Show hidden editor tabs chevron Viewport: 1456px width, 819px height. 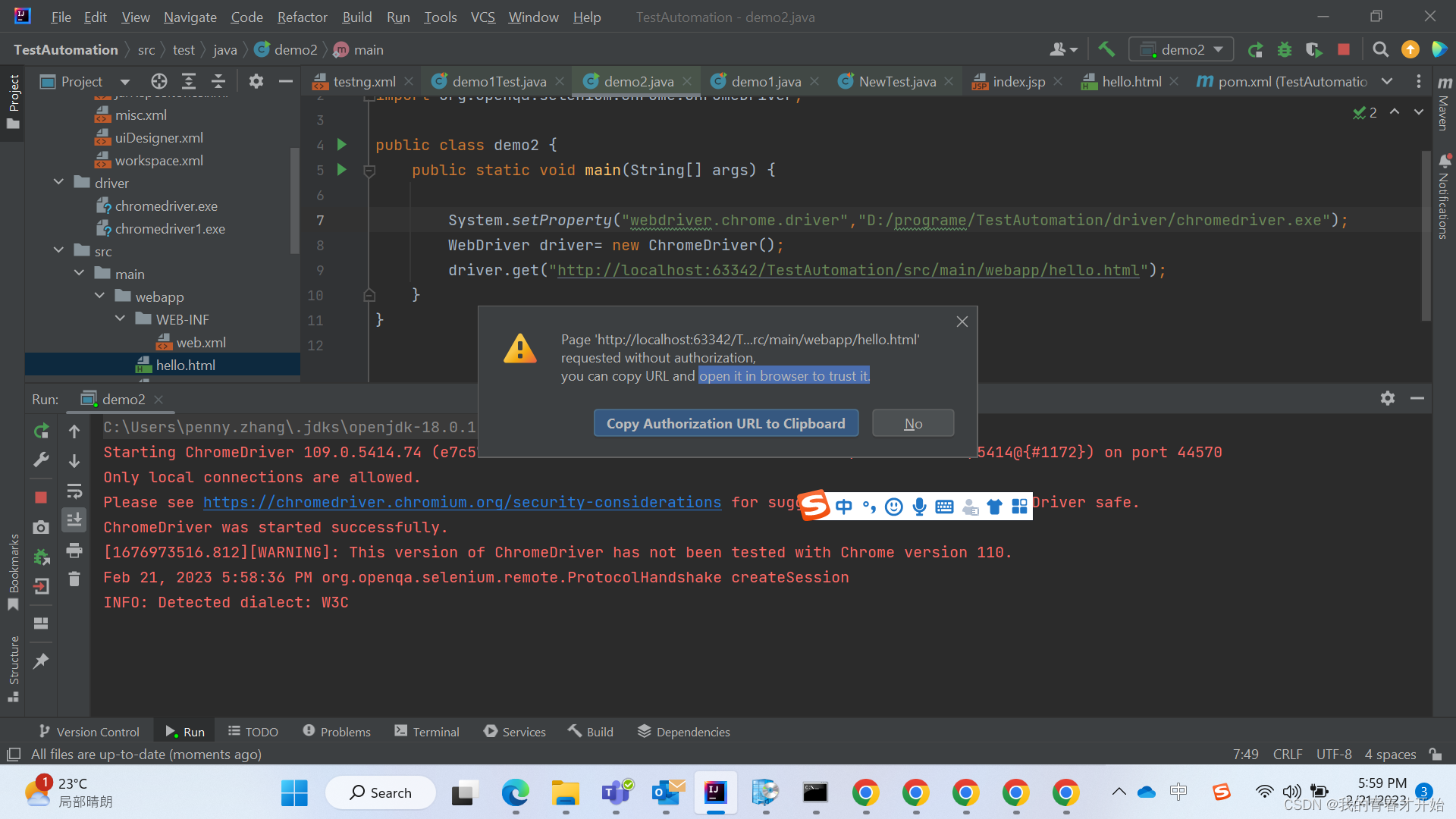[x=1387, y=81]
